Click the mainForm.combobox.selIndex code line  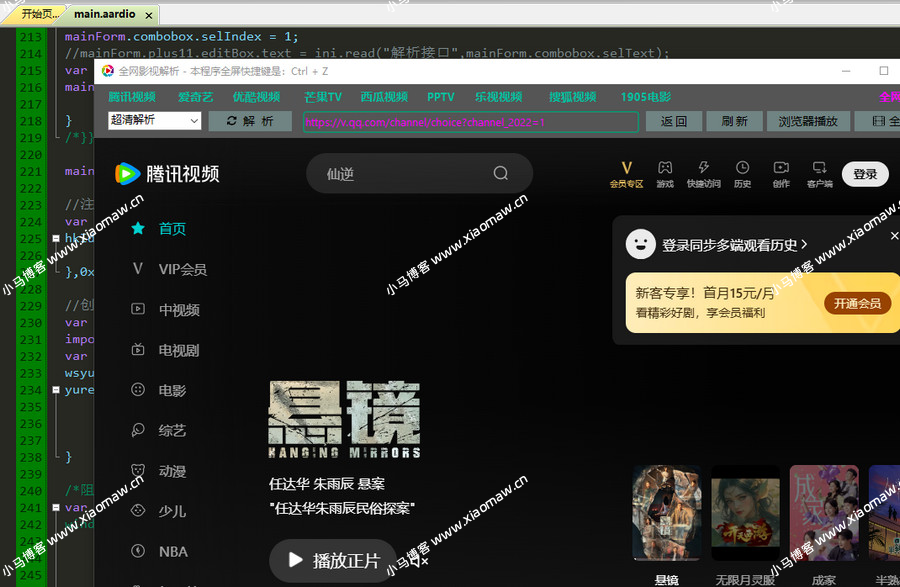click(x=181, y=37)
